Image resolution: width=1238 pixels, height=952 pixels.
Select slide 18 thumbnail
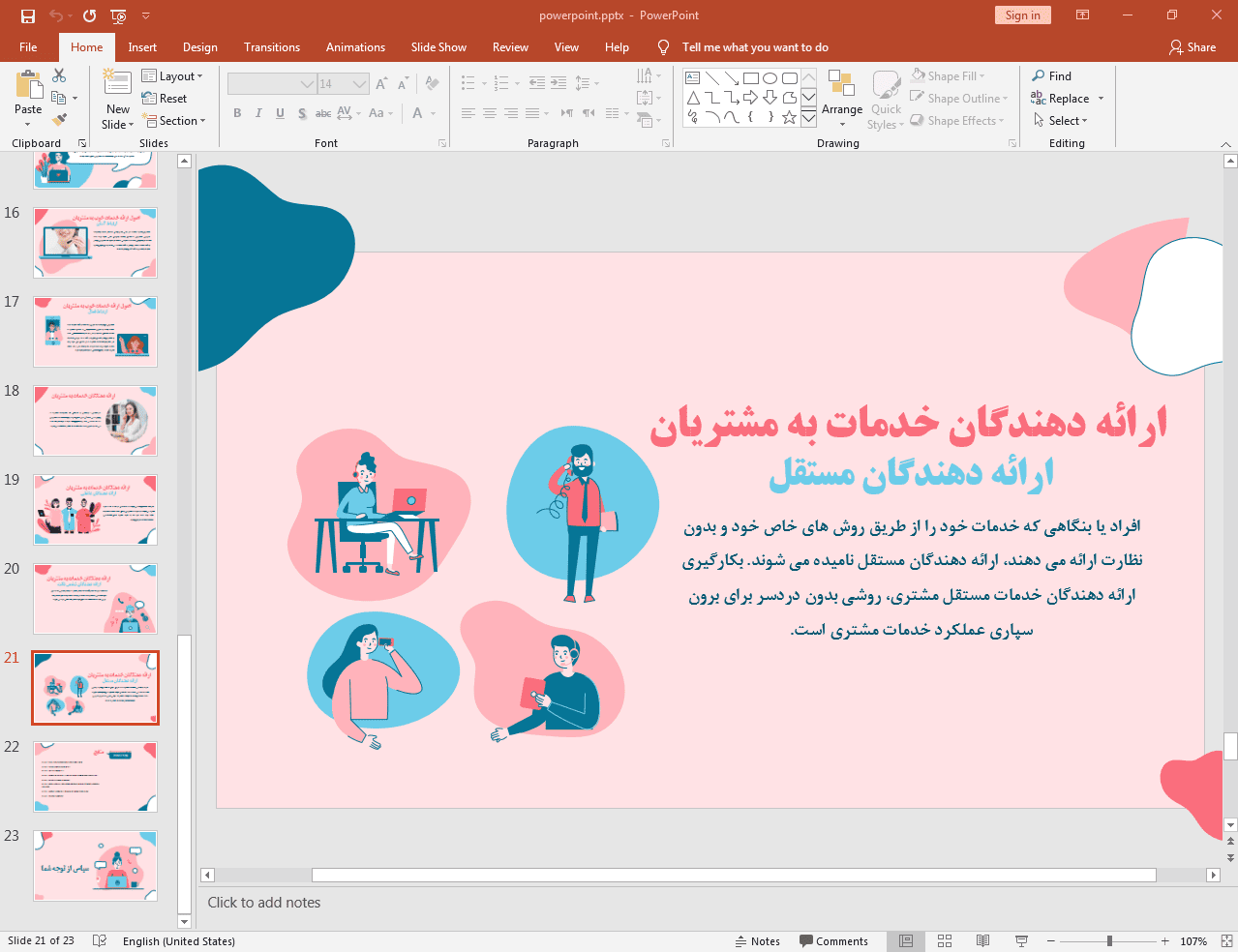click(95, 421)
